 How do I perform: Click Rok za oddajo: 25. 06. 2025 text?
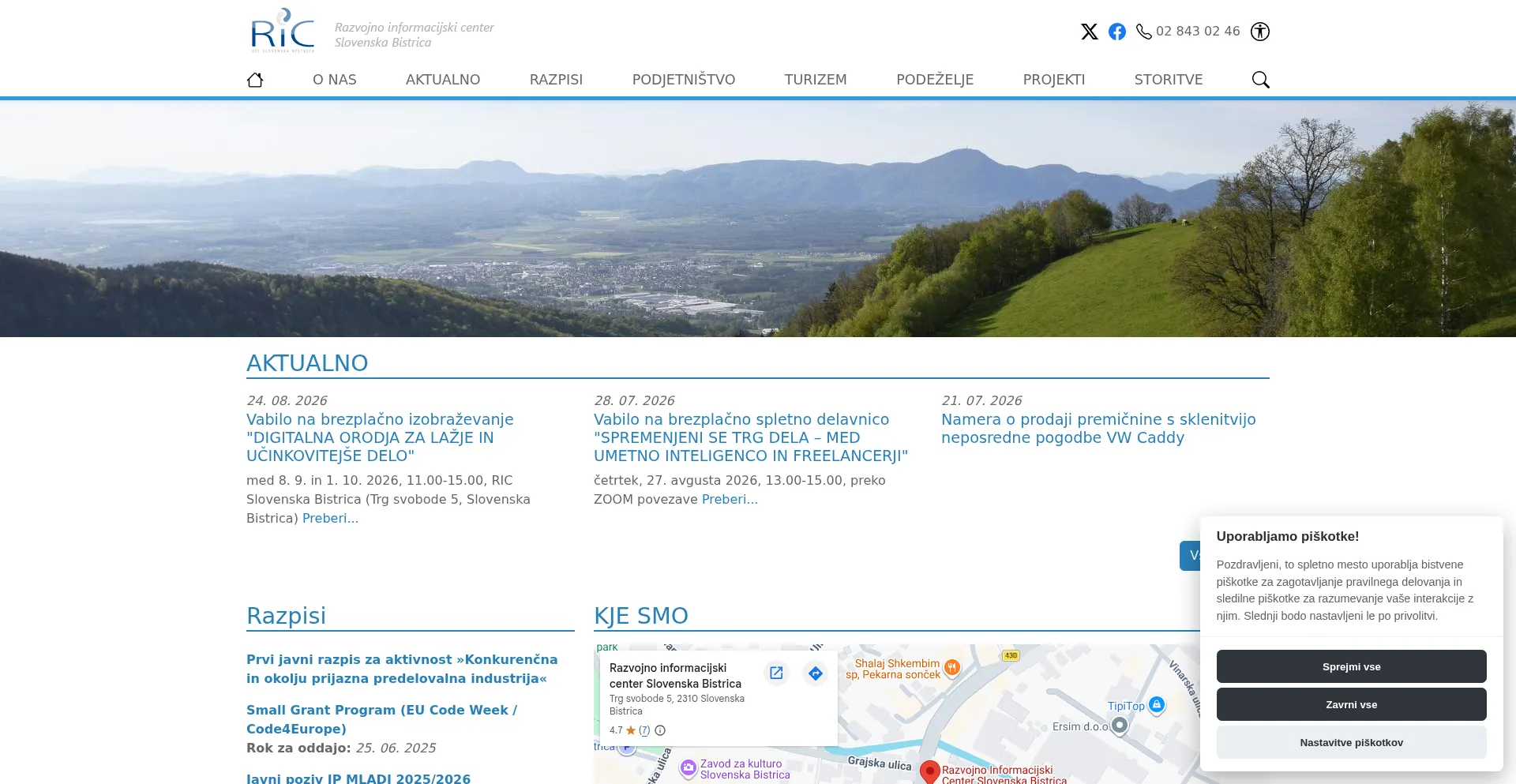[341, 748]
